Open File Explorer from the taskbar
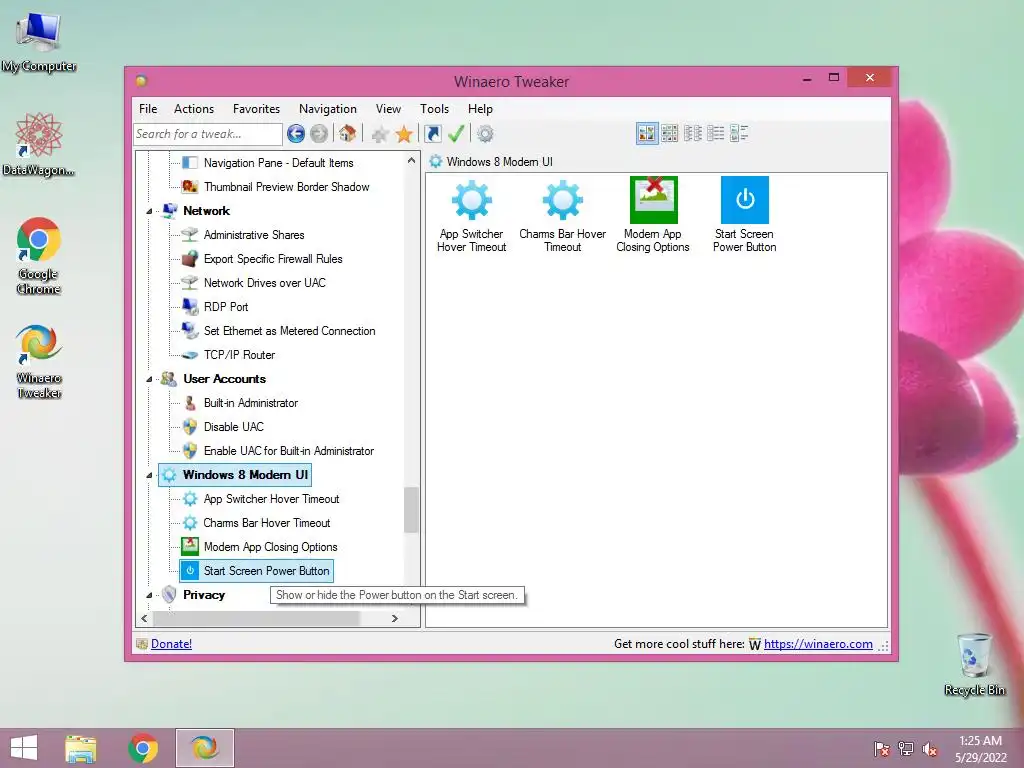This screenshot has height=768, width=1024. (x=80, y=748)
